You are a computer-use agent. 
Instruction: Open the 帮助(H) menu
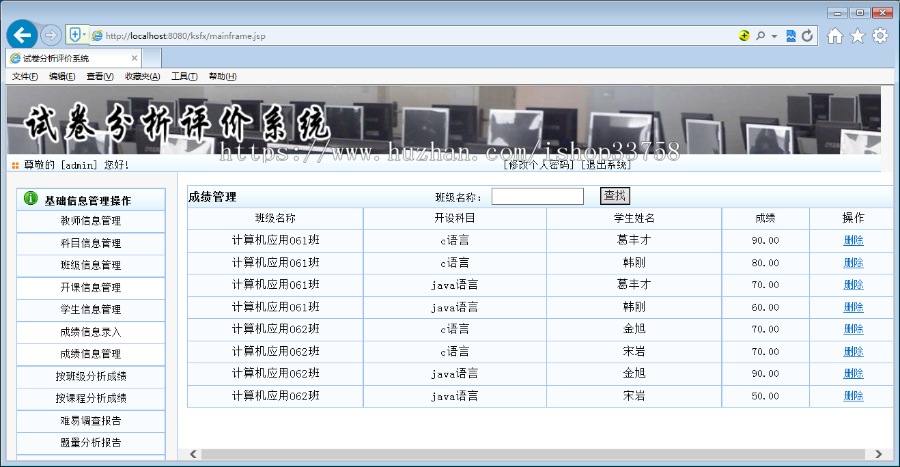pyautogui.click(x=223, y=76)
